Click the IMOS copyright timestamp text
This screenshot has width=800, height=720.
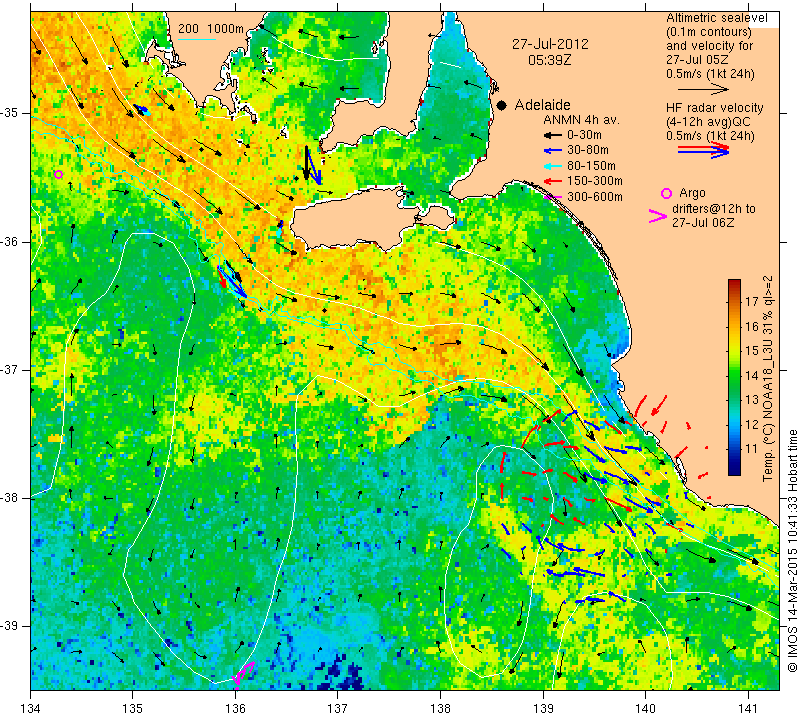coord(792,551)
